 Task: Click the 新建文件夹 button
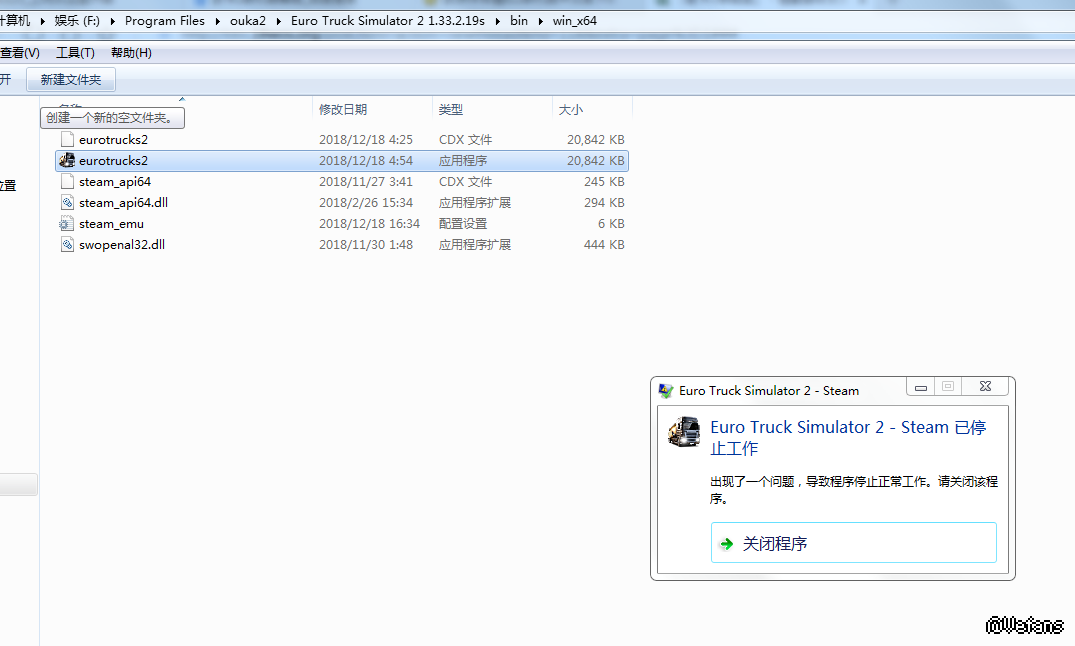[71, 80]
